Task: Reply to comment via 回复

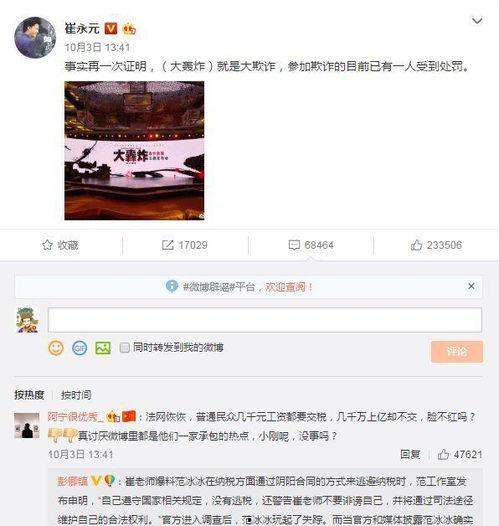Action: [410, 455]
